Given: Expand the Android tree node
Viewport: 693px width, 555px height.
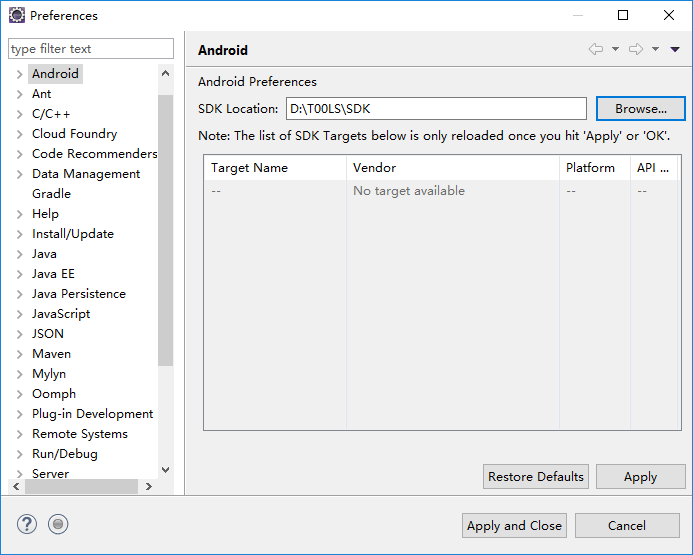Looking at the screenshot, I should (19, 74).
